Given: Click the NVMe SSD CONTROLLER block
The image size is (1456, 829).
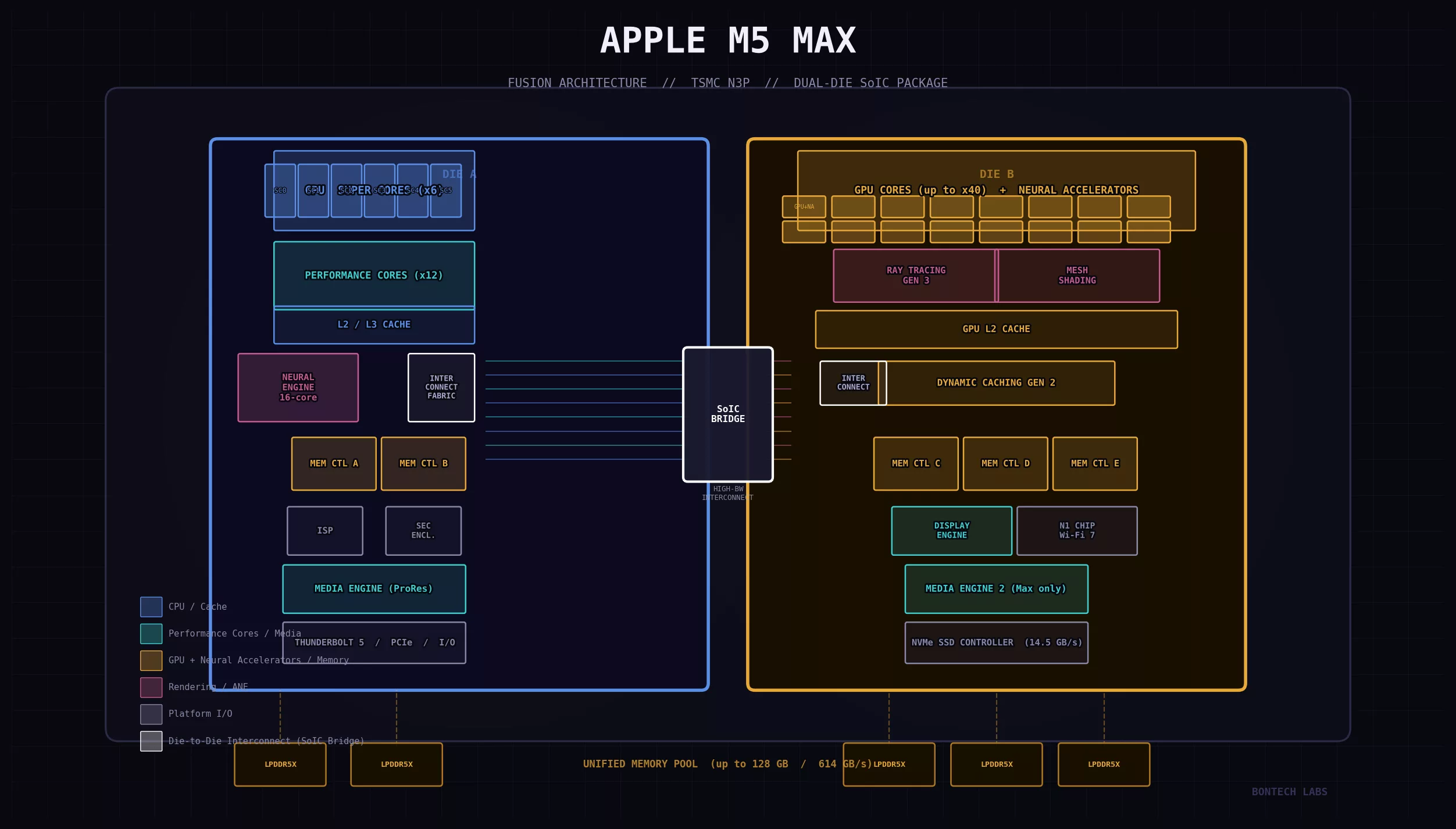Looking at the screenshot, I should coord(996,642).
